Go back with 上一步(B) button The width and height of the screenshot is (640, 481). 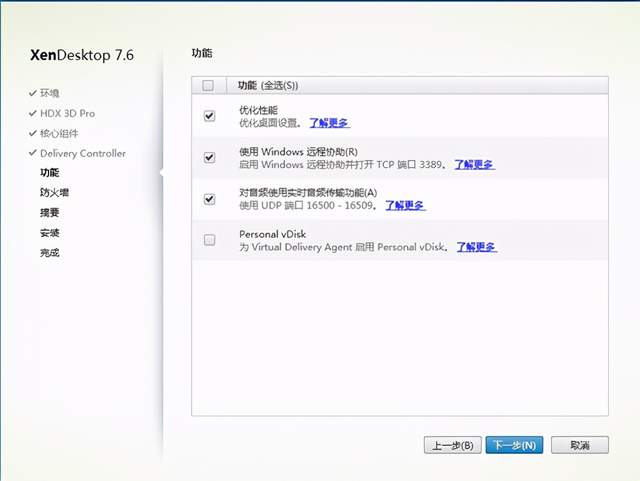click(453, 445)
